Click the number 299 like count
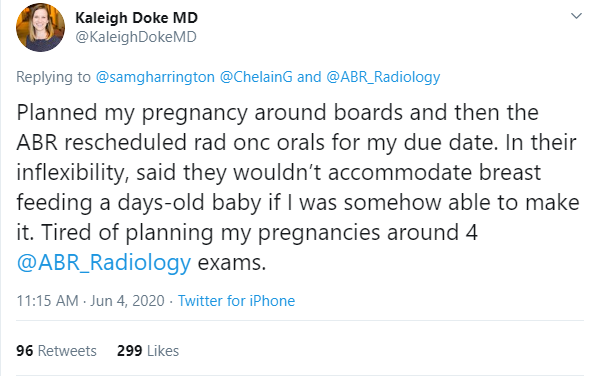 129,351
